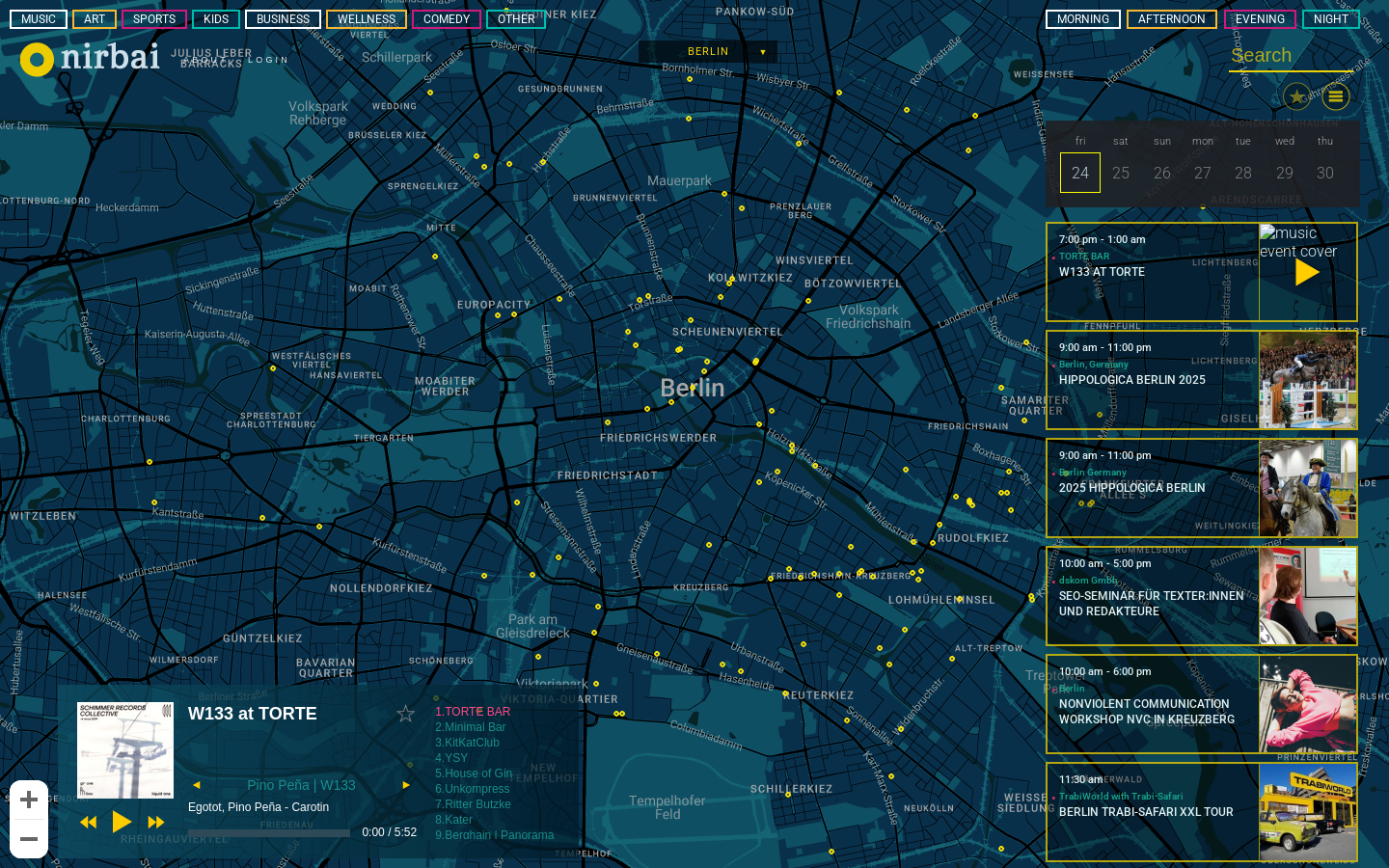Open the favorites star button near search
This screenshot has width=1389, height=868.
[1297, 96]
